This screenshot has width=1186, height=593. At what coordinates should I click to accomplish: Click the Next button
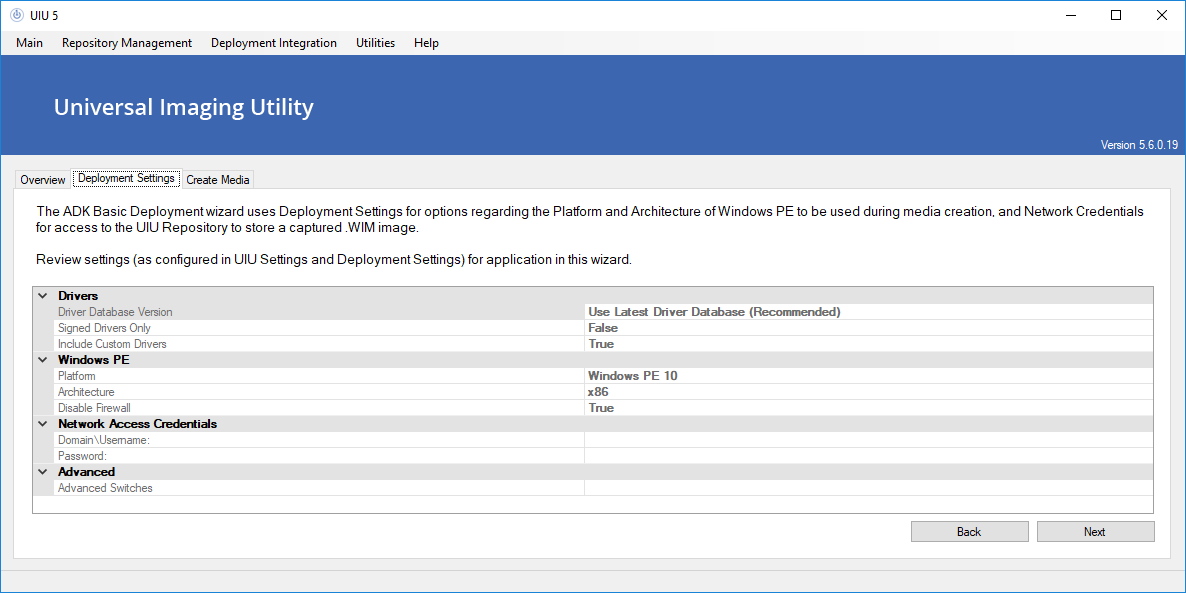[x=1095, y=532]
